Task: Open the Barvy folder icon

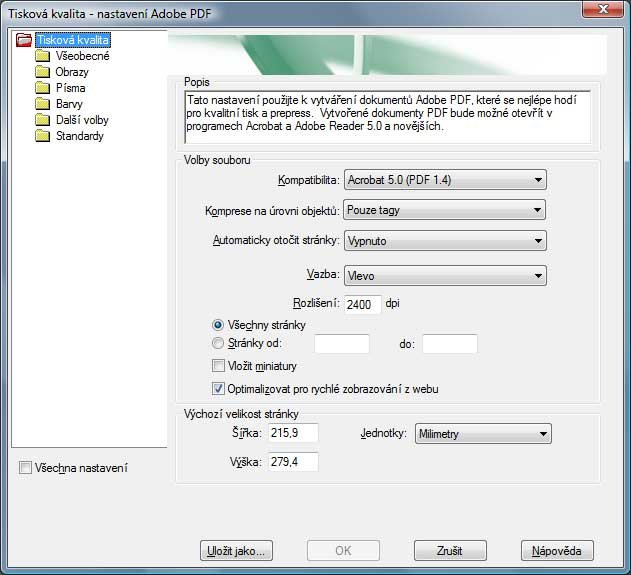Action: [x=42, y=104]
